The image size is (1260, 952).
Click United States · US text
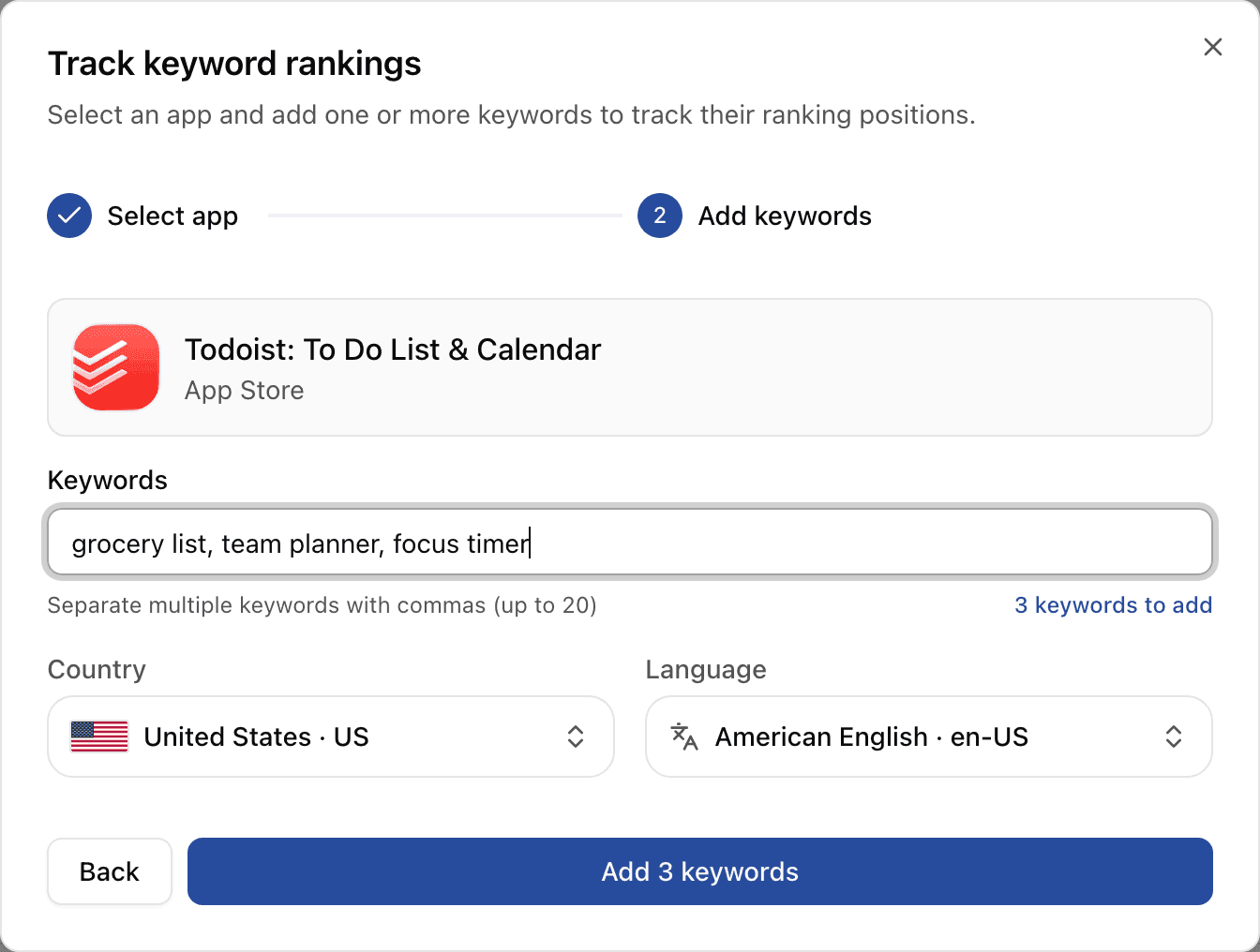tap(256, 737)
